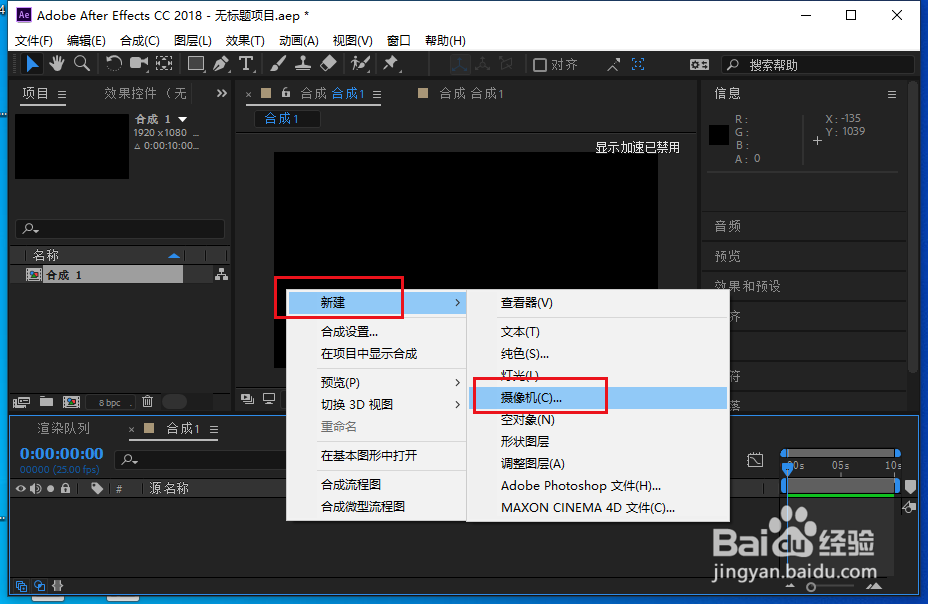Select the Zoom magnifier tool
The width and height of the screenshot is (928, 604).
[82, 64]
